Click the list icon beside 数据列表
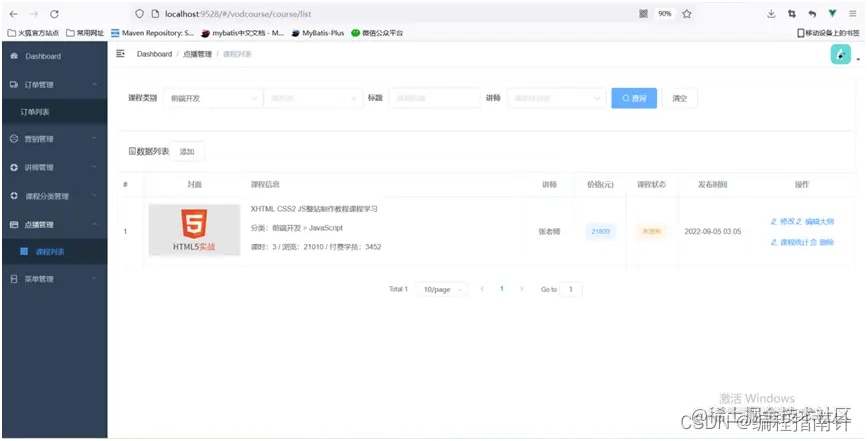 tap(132, 151)
